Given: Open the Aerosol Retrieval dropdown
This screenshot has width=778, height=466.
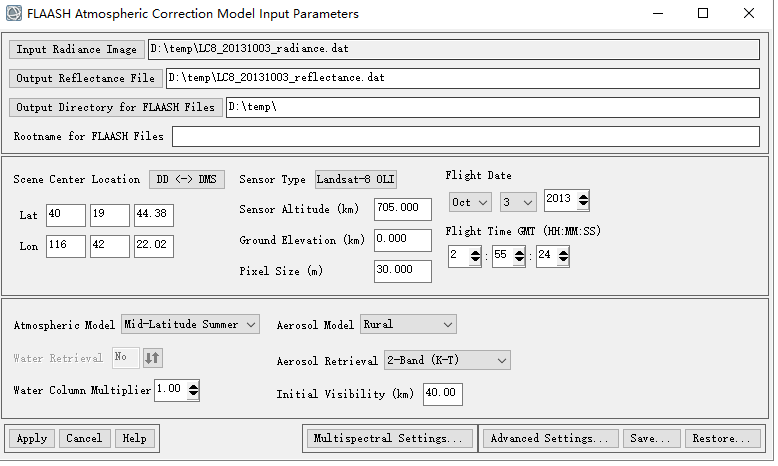Looking at the screenshot, I should pos(447,361).
